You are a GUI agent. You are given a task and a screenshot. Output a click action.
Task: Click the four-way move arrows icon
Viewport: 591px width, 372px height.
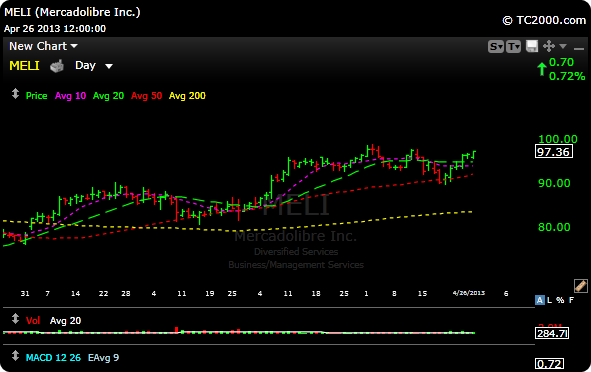pyautogui.click(x=549, y=46)
